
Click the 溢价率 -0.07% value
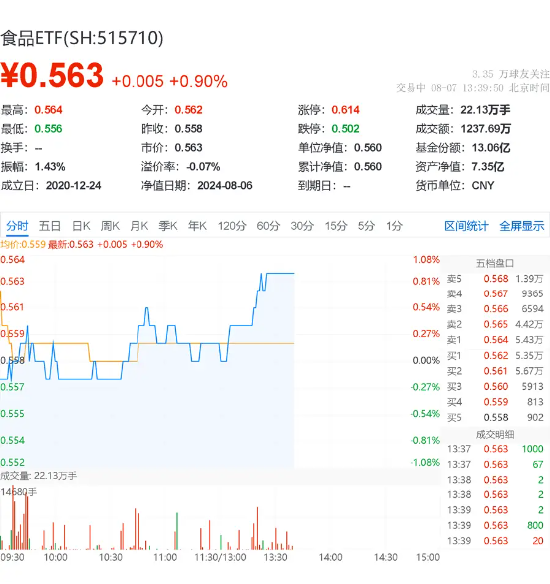point(203,166)
